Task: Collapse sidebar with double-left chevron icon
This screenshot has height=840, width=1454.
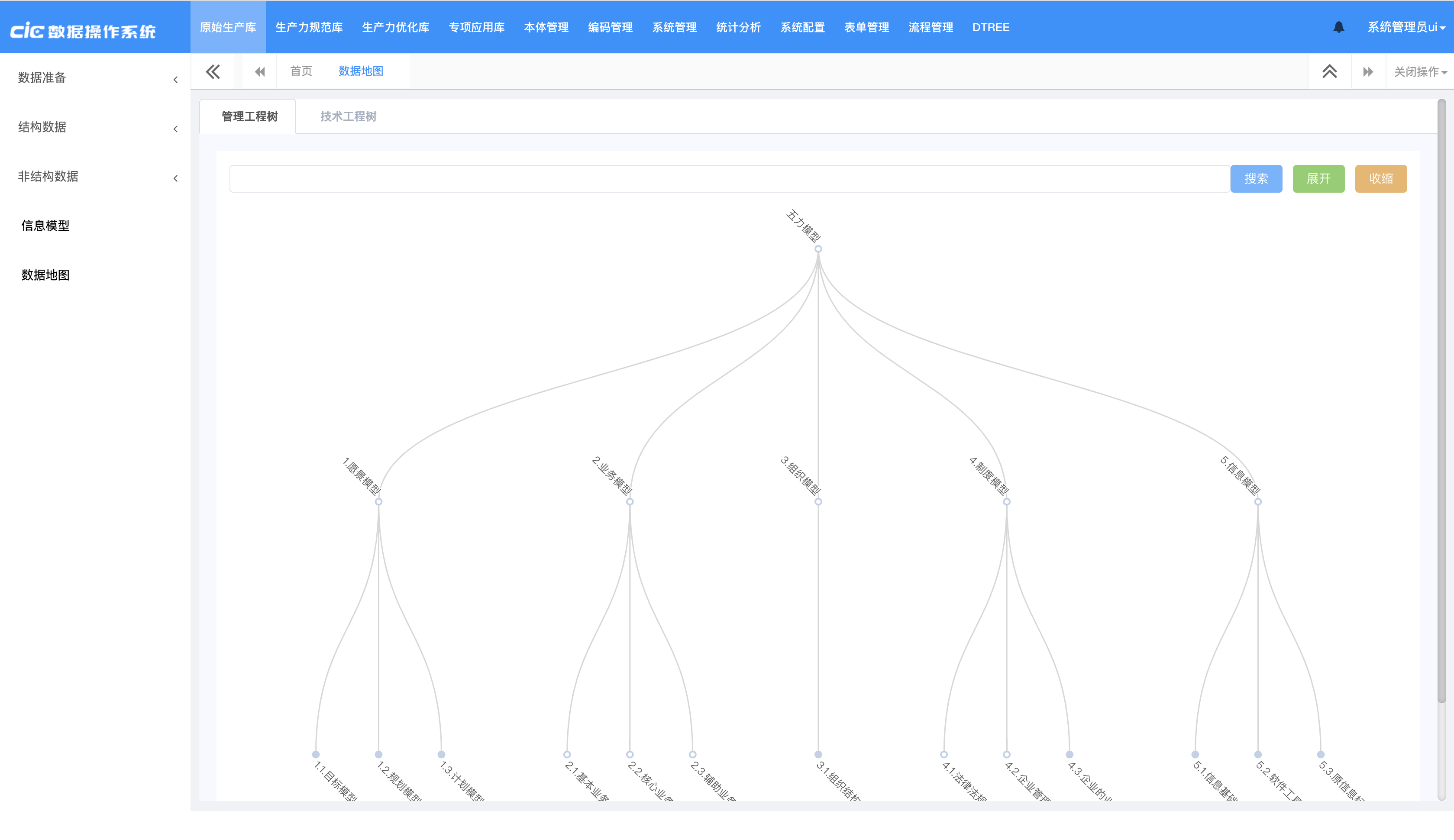Action: (x=213, y=71)
